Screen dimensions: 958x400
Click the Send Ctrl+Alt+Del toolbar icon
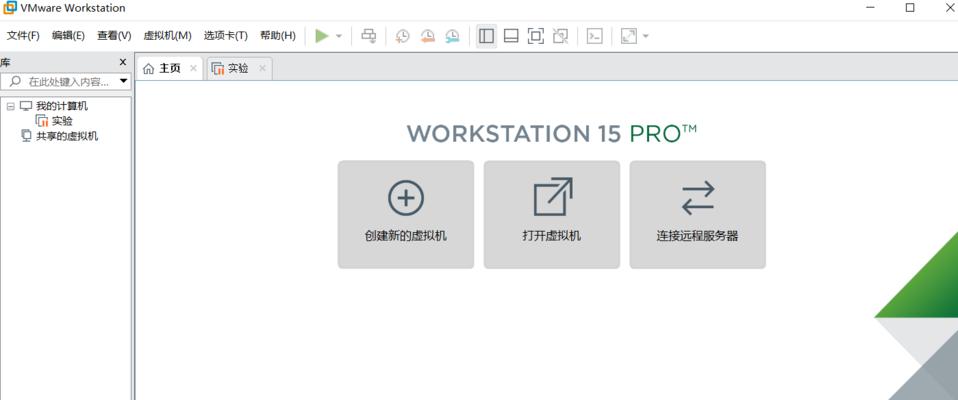point(368,36)
